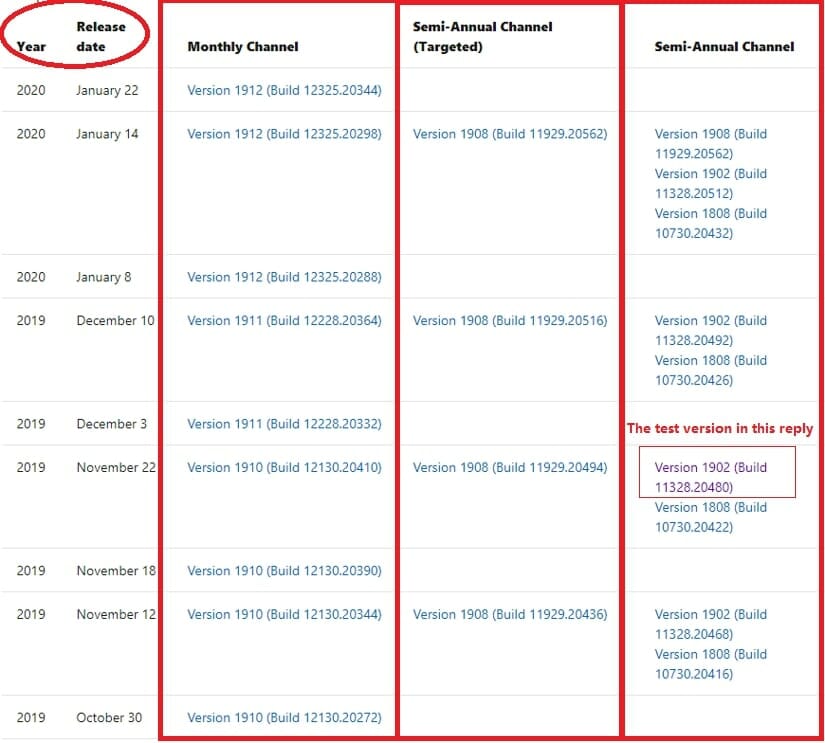Click year 2019 in the December 10 row
This screenshot has height=743, width=825.
[x=31, y=321]
